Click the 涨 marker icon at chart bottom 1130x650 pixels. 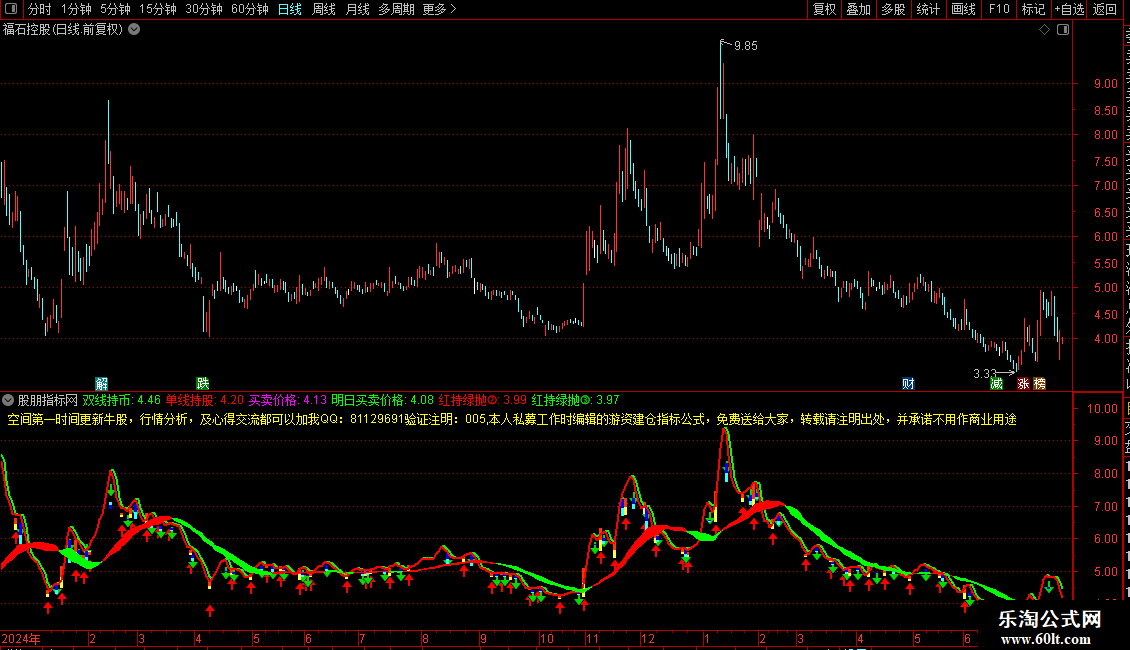click(x=1023, y=383)
